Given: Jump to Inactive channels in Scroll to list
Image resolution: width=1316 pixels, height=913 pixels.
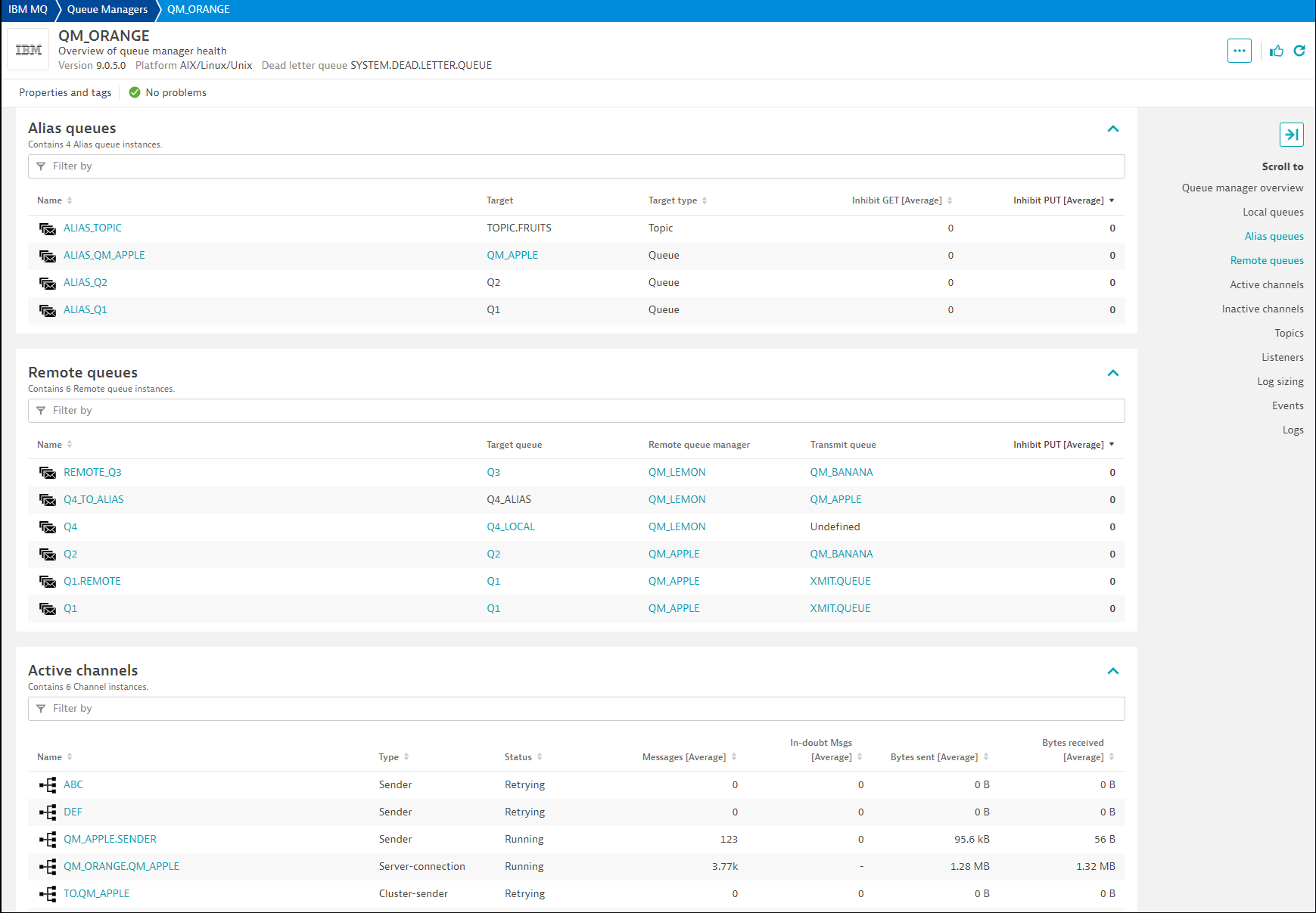Looking at the screenshot, I should tap(1262, 309).
